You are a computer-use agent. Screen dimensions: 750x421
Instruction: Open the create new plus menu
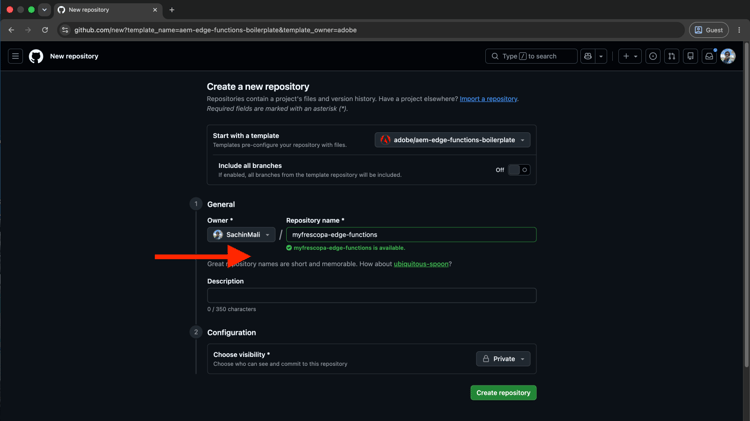(629, 56)
